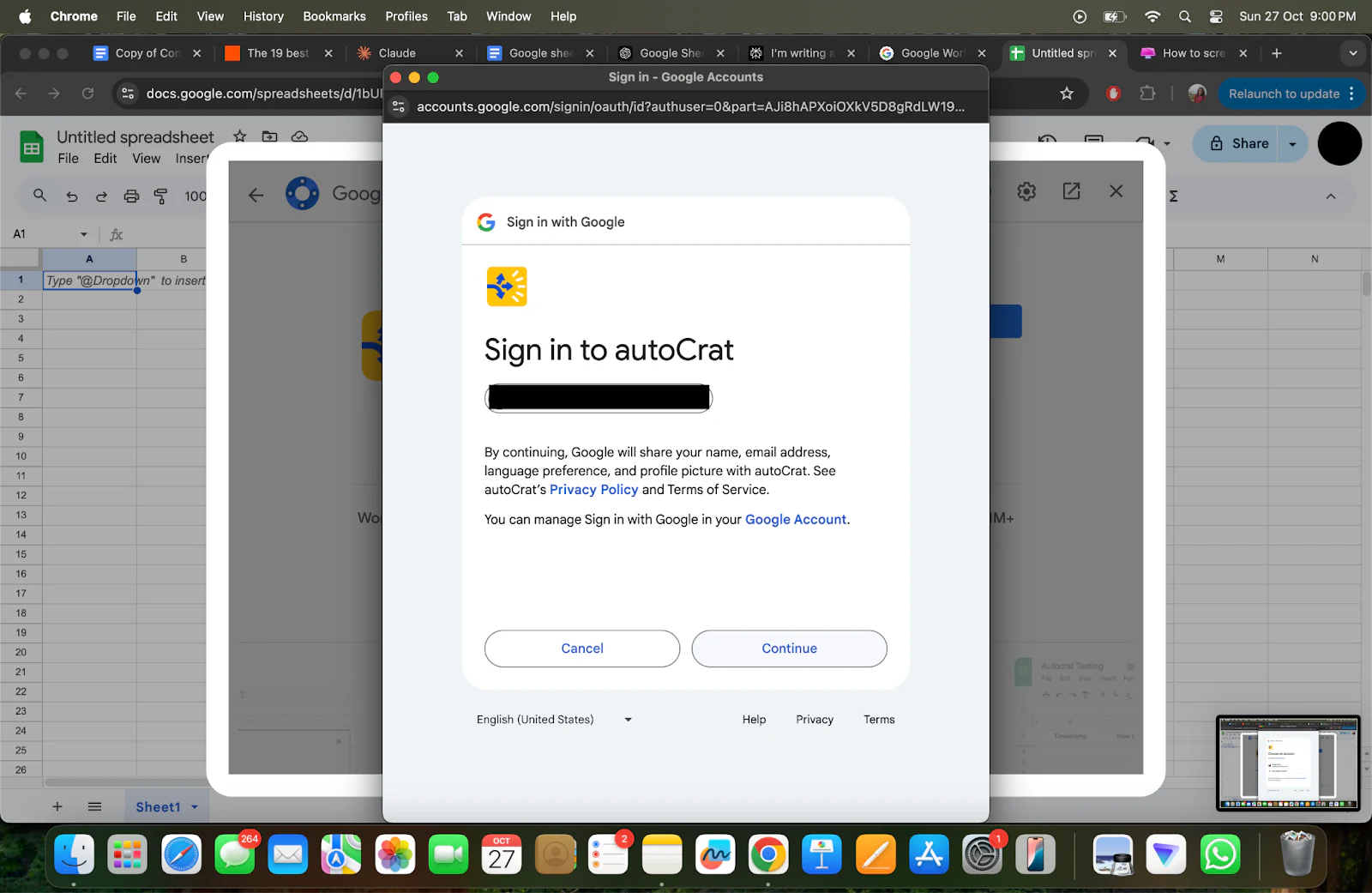Click redo icon in Sheets toolbar
Viewport: 1372px width, 893px height.
[x=101, y=196]
